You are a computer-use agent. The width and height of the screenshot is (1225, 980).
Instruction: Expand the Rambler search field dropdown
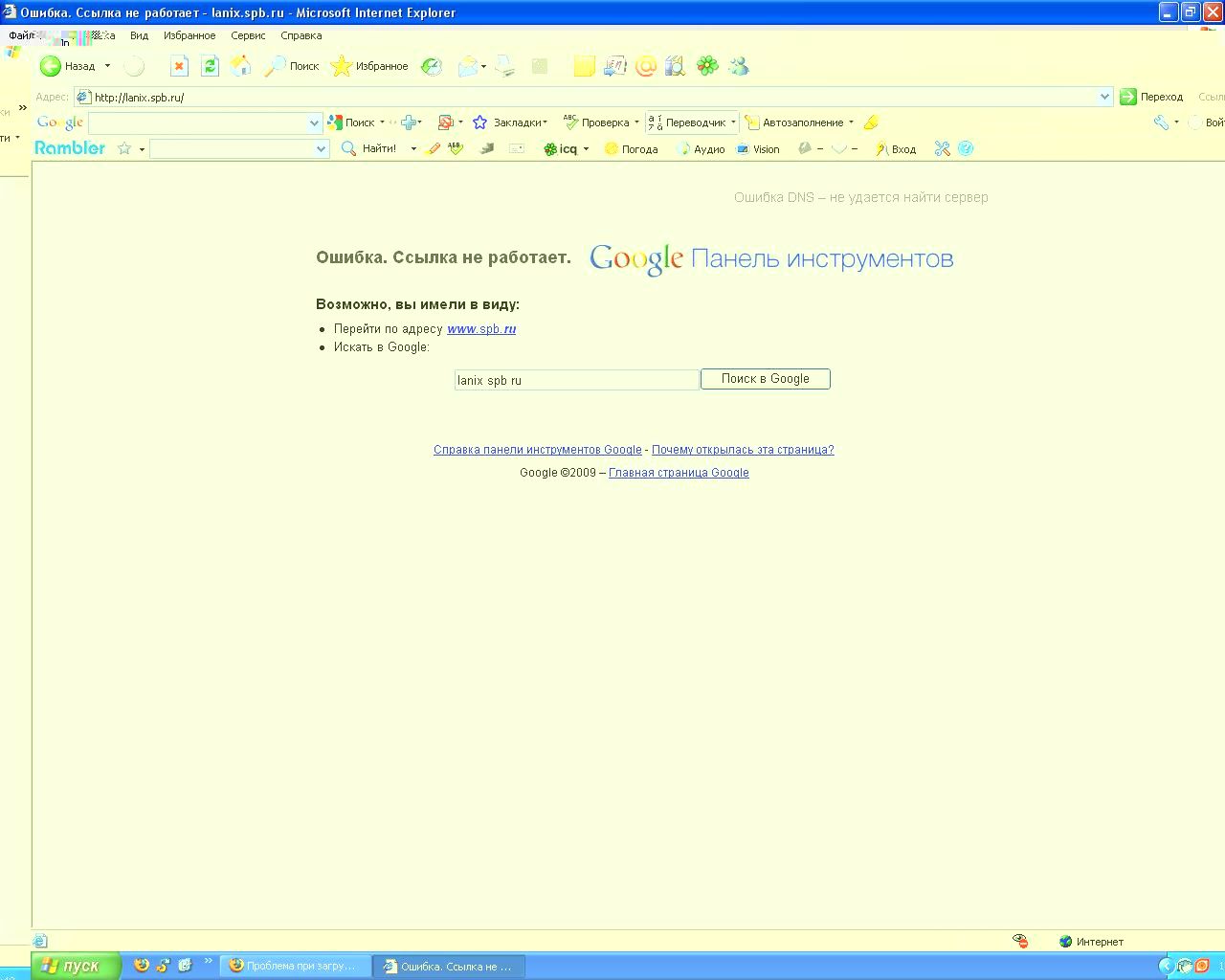coord(321,149)
